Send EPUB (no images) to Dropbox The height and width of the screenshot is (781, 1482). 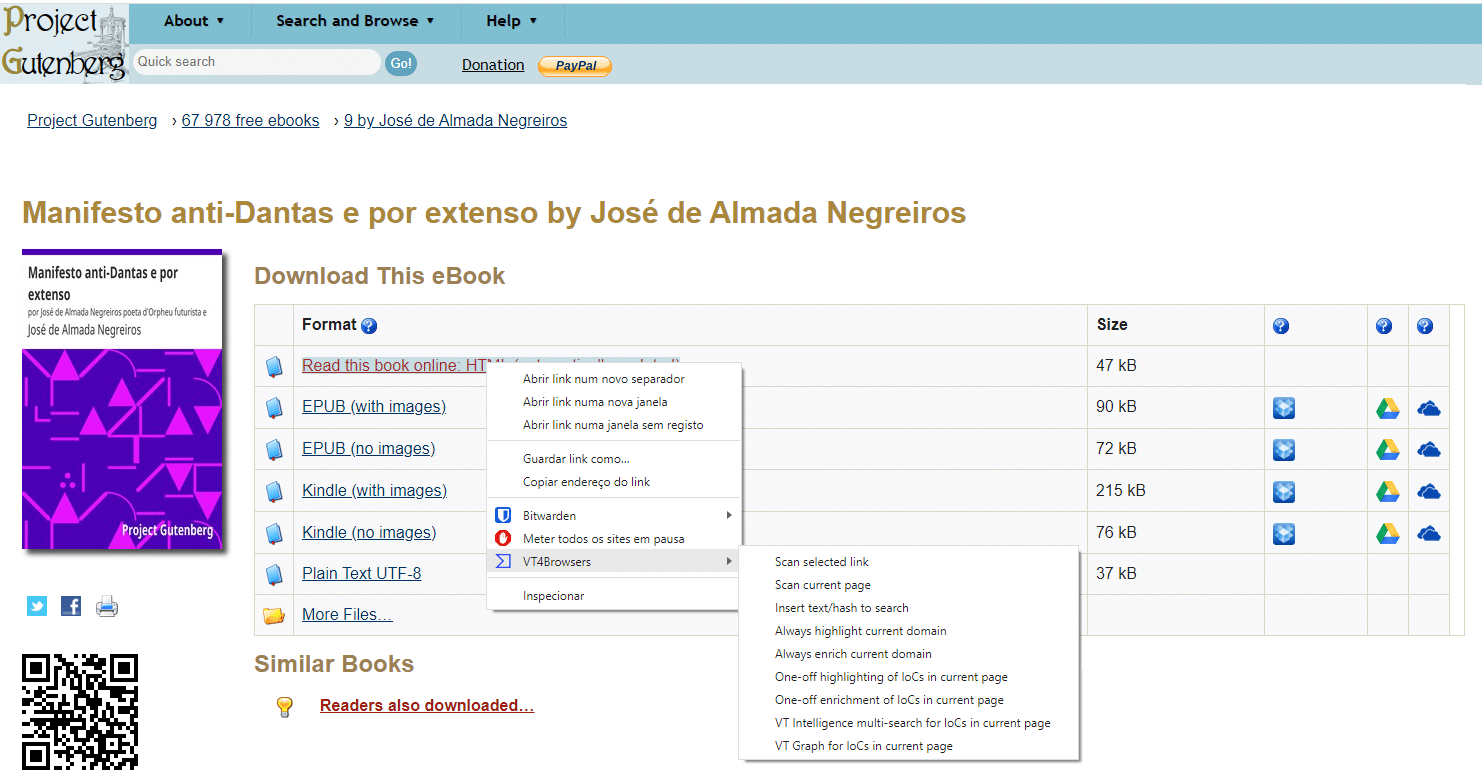[1284, 450]
